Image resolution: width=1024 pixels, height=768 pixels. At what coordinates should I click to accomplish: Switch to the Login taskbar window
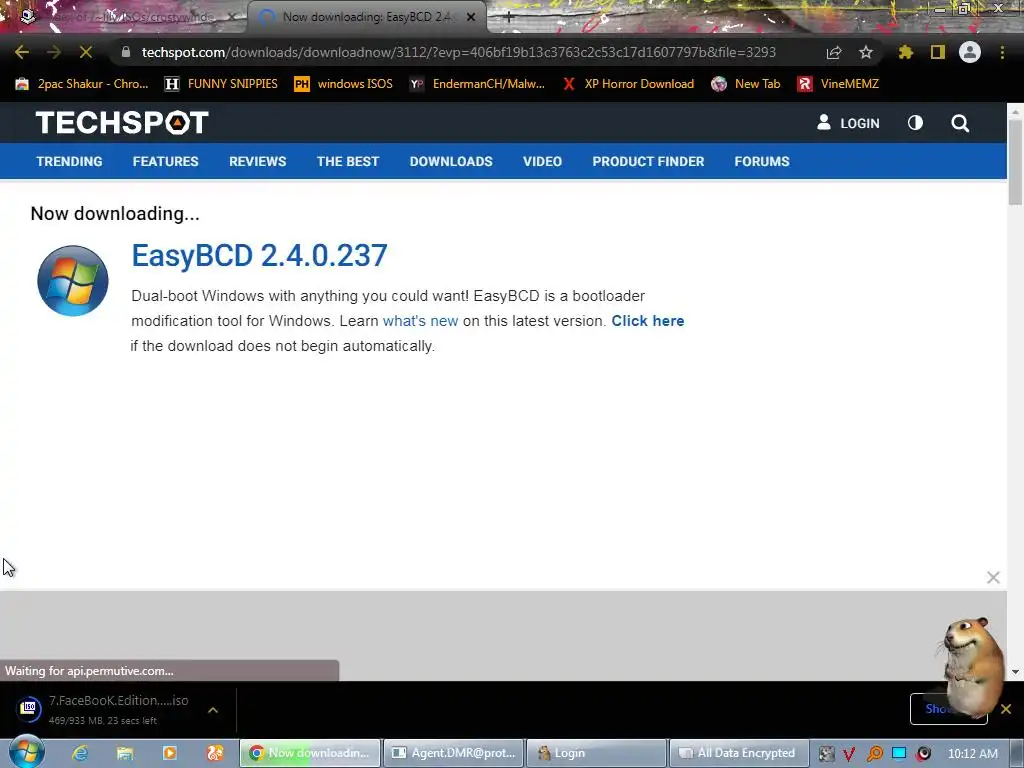596,753
